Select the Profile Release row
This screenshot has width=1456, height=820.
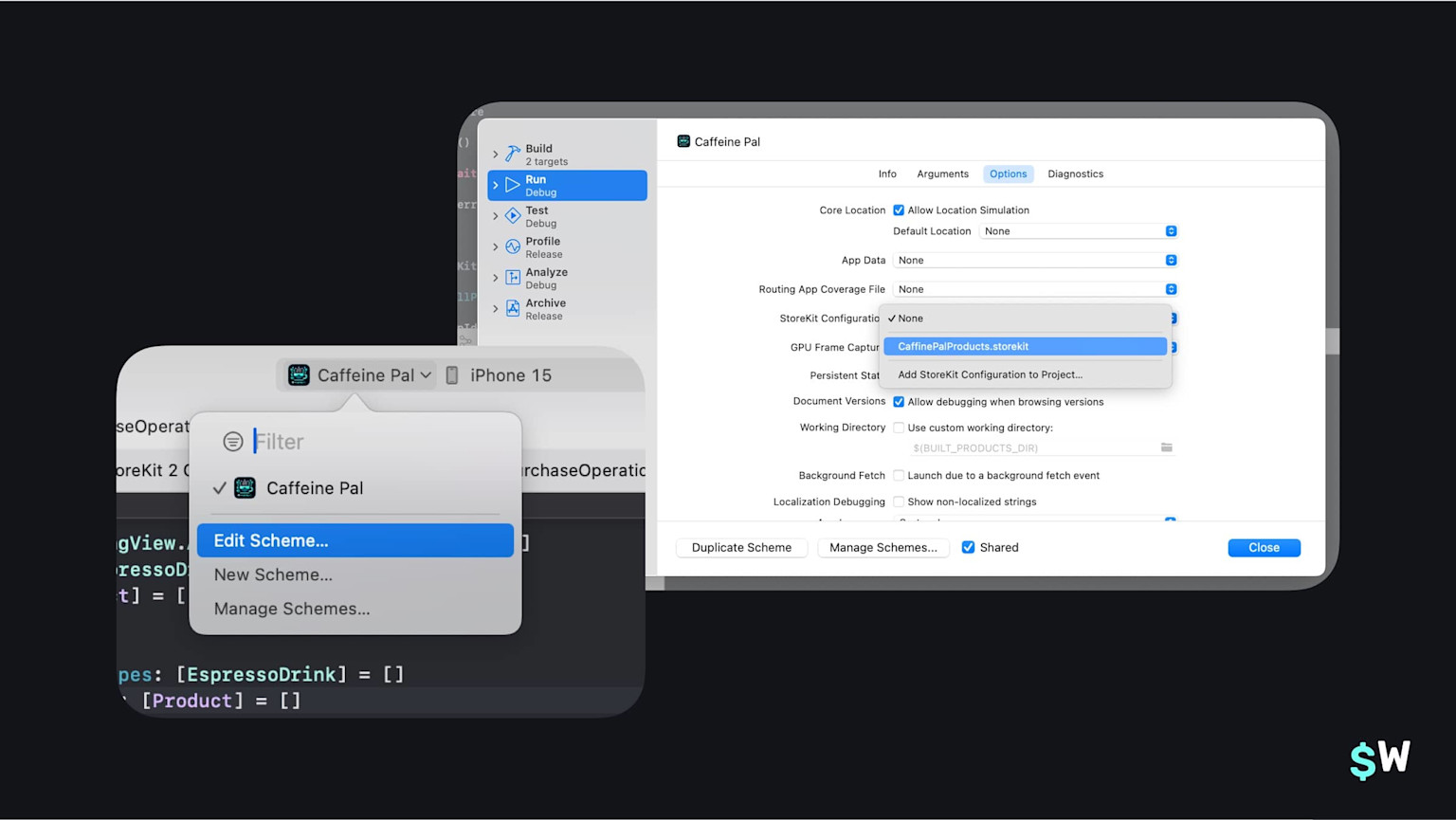click(567, 246)
